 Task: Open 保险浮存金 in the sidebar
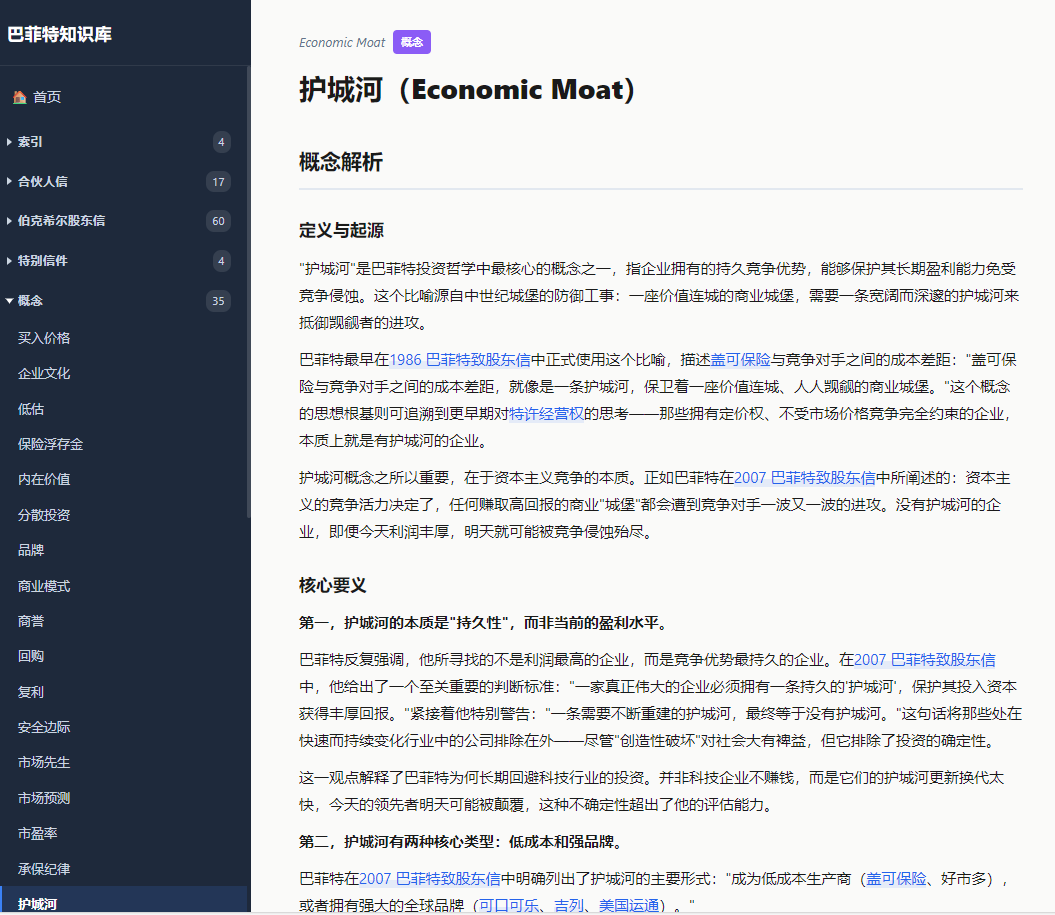click(50, 444)
